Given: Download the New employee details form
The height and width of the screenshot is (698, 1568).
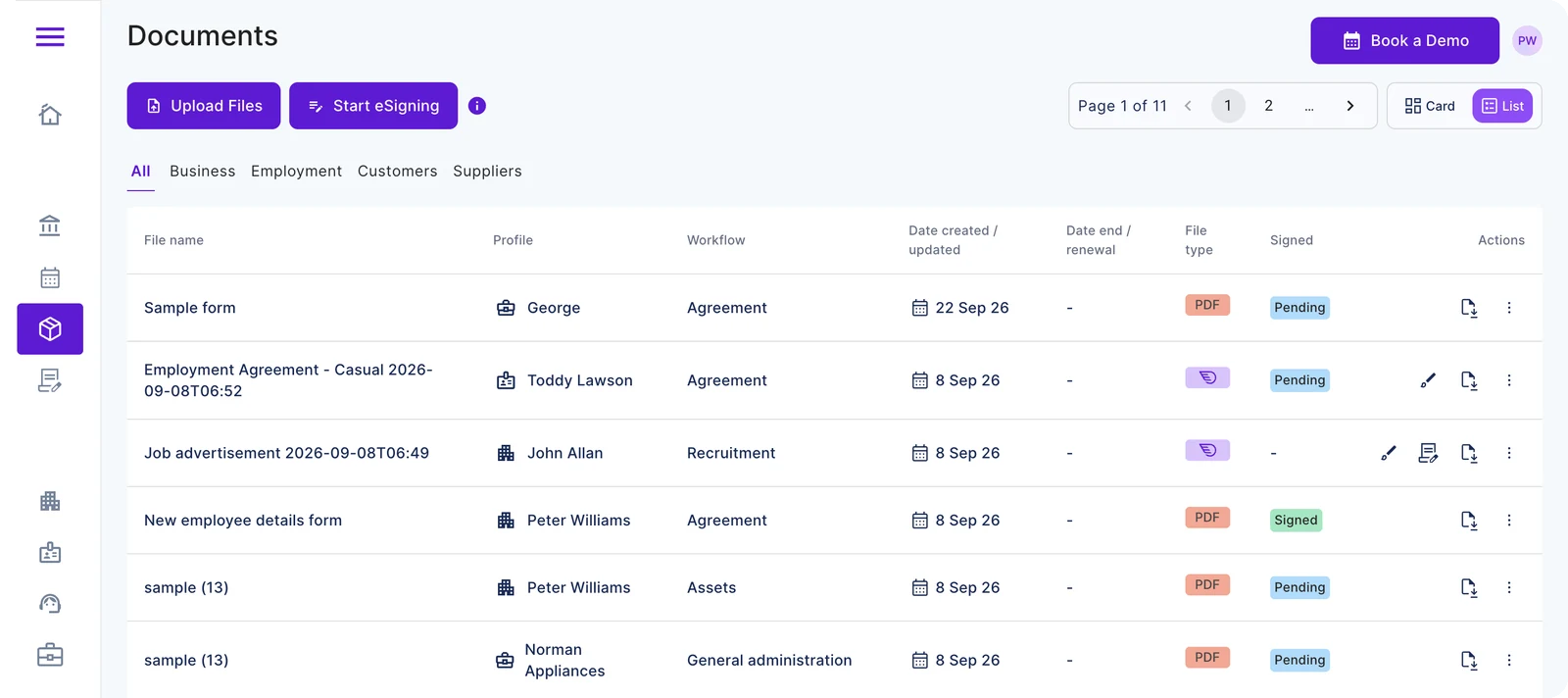Looking at the screenshot, I should pyautogui.click(x=1469, y=521).
